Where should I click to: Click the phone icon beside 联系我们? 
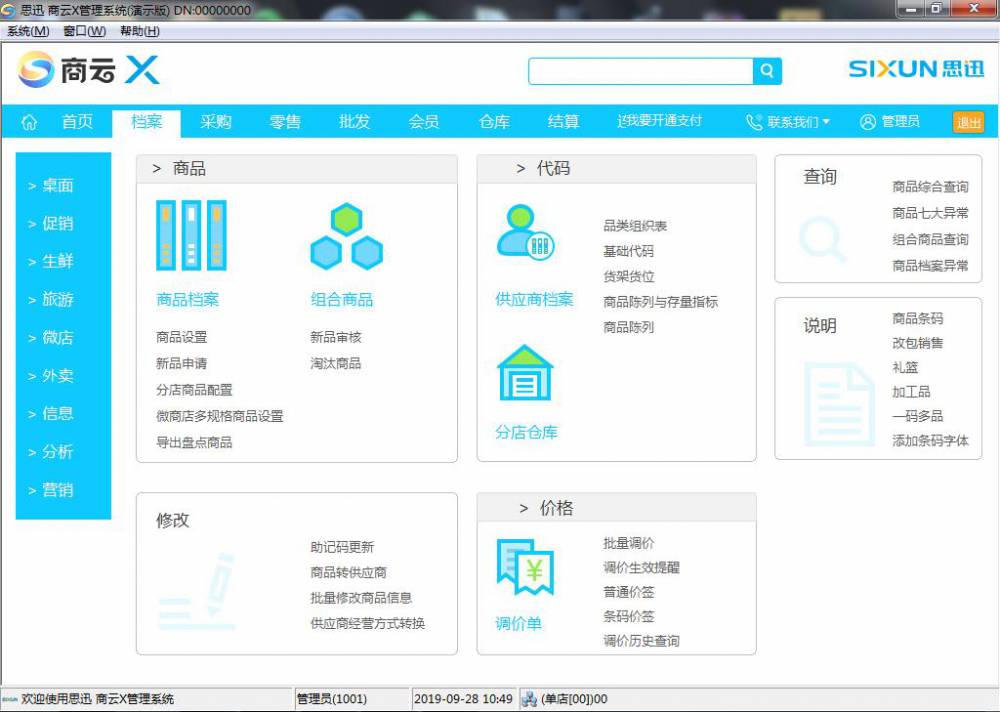coord(754,122)
